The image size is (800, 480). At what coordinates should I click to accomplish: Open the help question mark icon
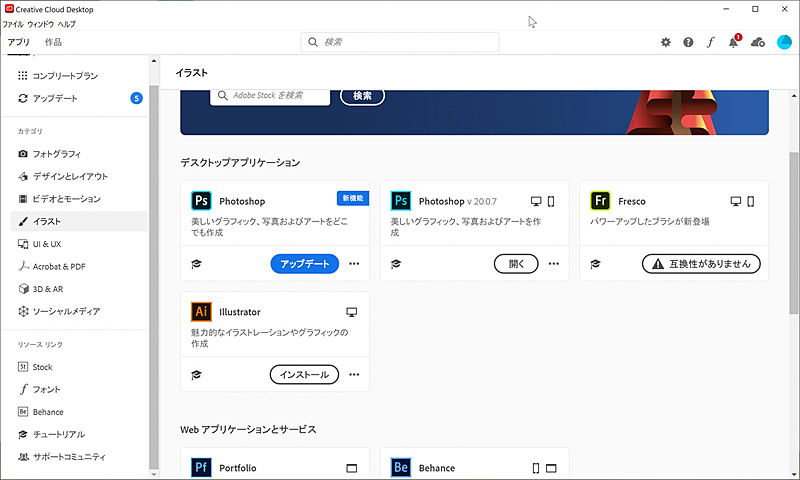[x=688, y=42]
